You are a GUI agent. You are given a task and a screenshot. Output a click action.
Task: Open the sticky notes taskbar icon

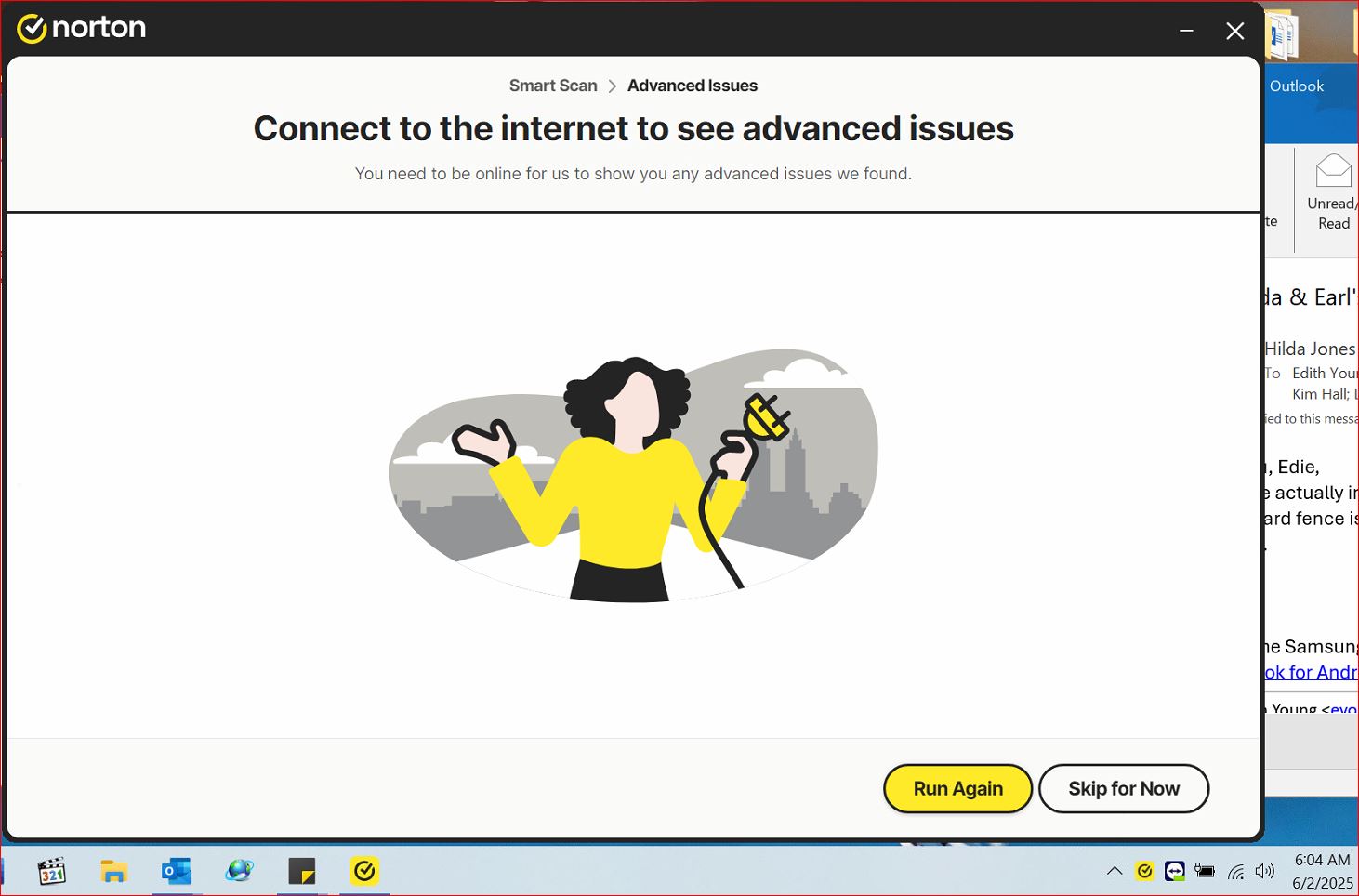[301, 871]
